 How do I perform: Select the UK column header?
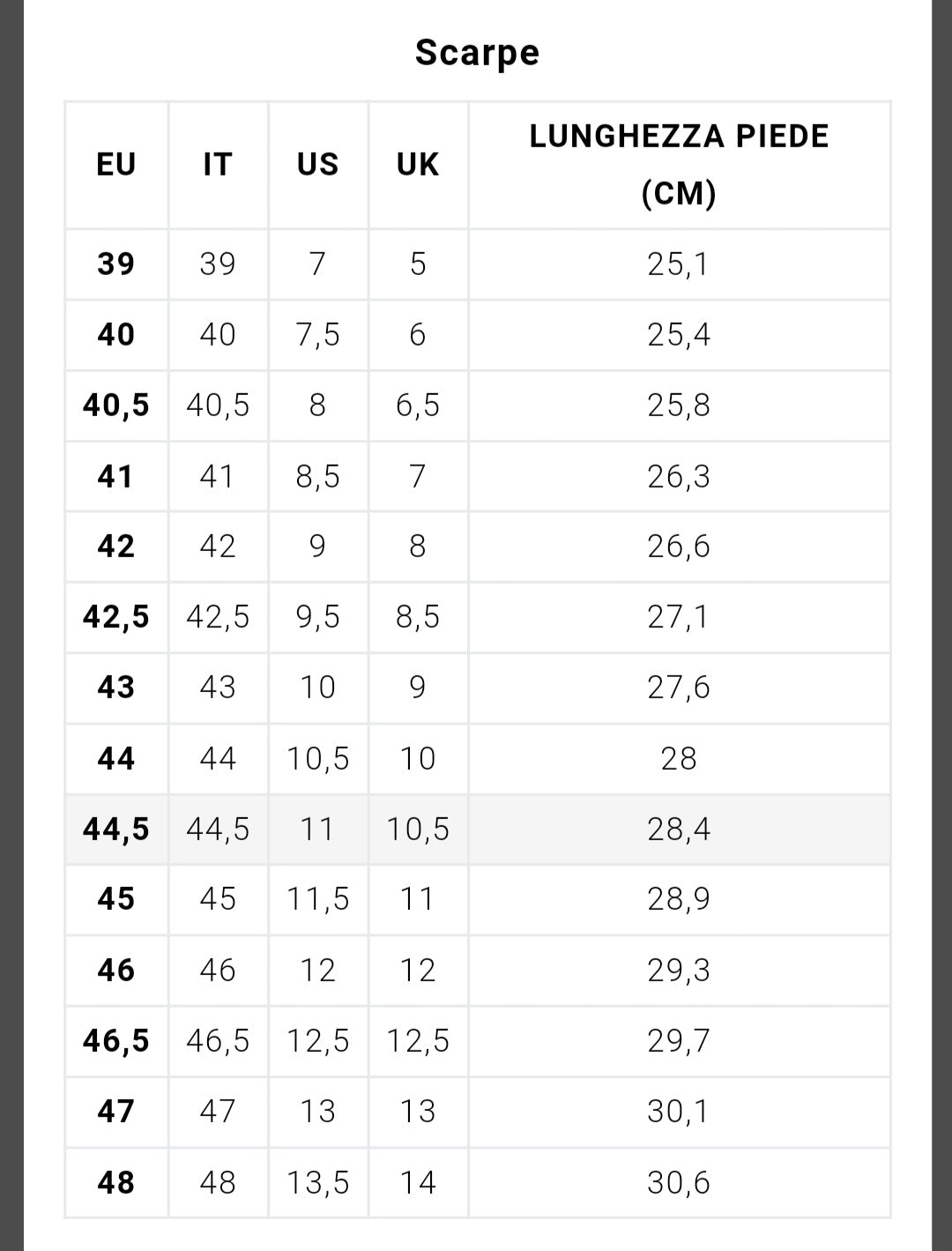(418, 165)
